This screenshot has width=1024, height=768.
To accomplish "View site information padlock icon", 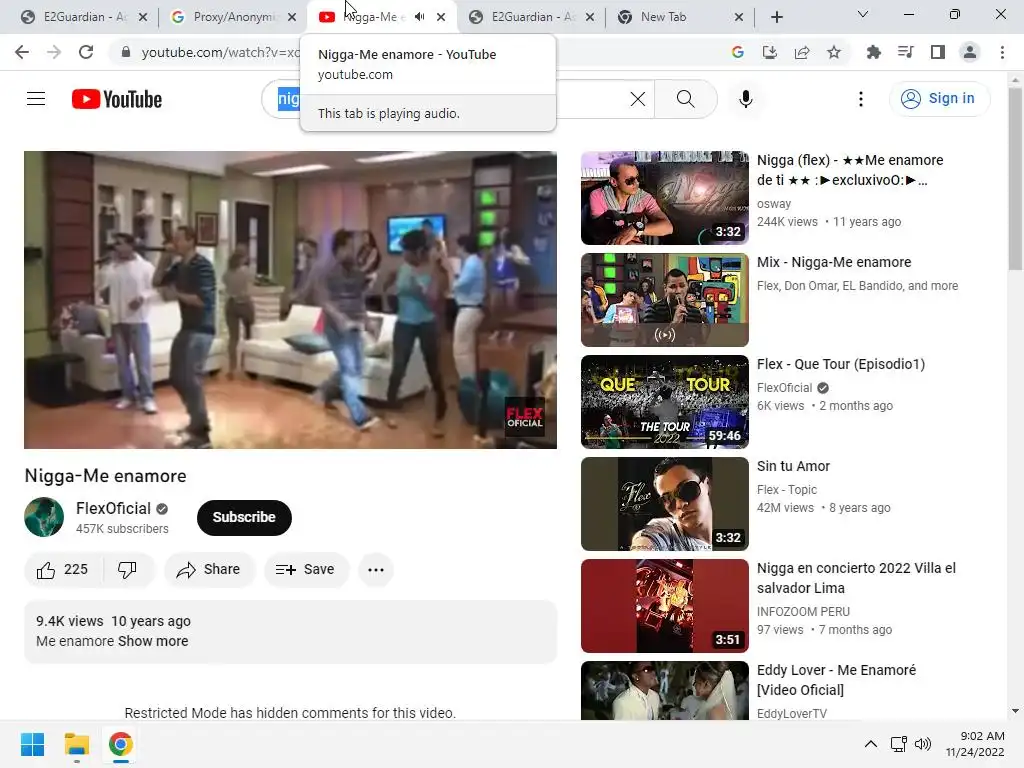I will pyautogui.click(x=126, y=52).
